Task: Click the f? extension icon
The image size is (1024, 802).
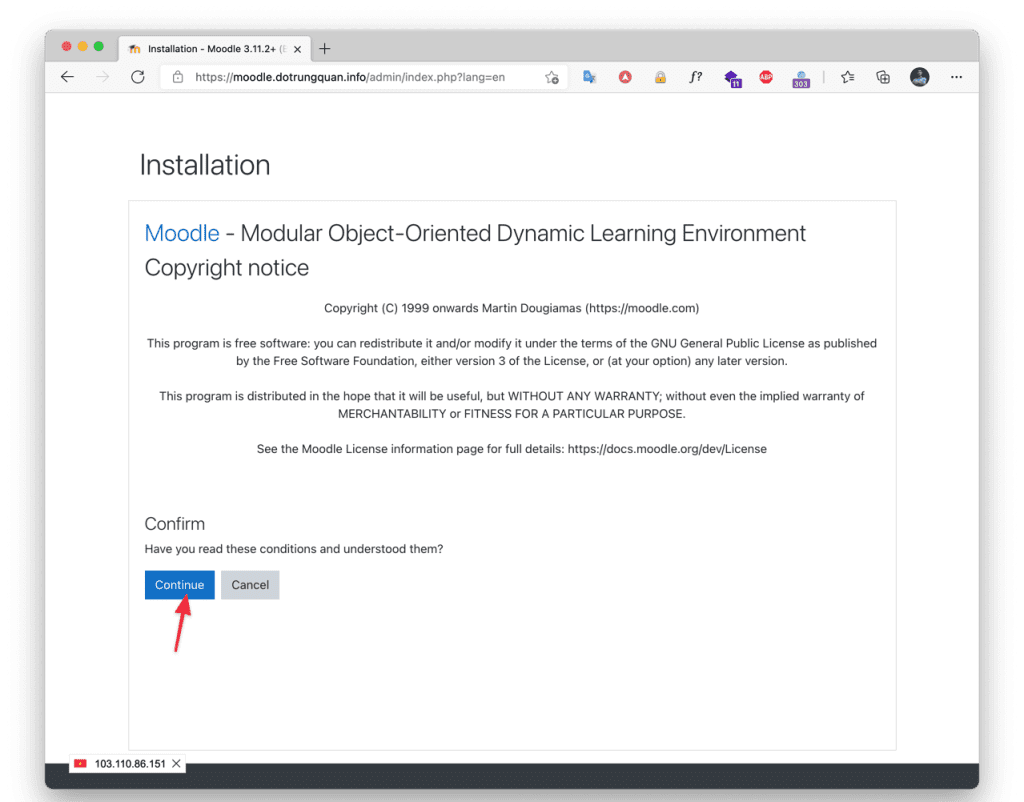Action: [x=696, y=77]
